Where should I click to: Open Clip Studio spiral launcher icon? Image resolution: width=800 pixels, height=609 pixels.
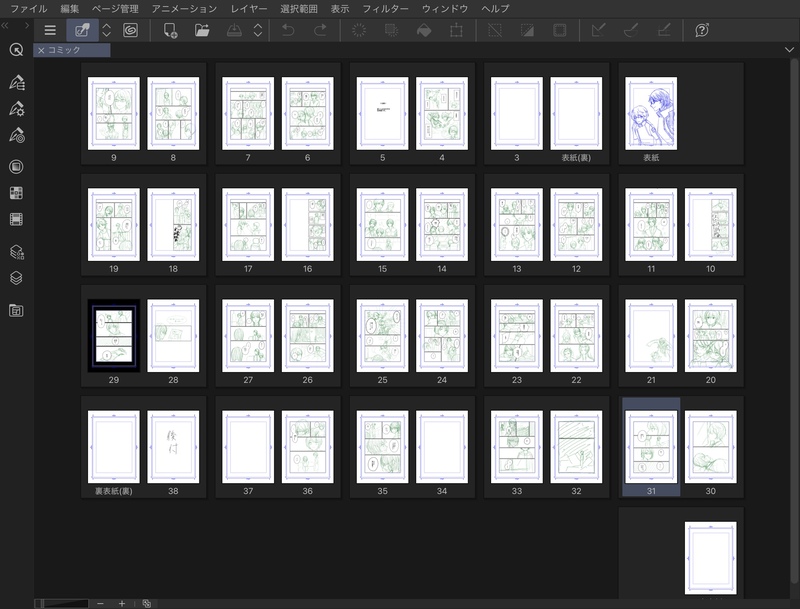(131, 31)
